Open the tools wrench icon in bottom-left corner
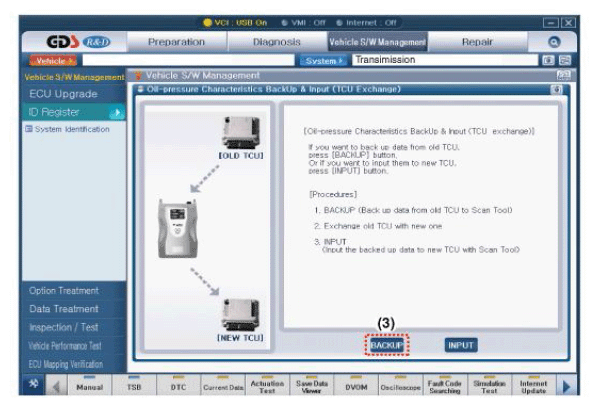Image resolution: width=599 pixels, height=407 pixels. click(34, 384)
